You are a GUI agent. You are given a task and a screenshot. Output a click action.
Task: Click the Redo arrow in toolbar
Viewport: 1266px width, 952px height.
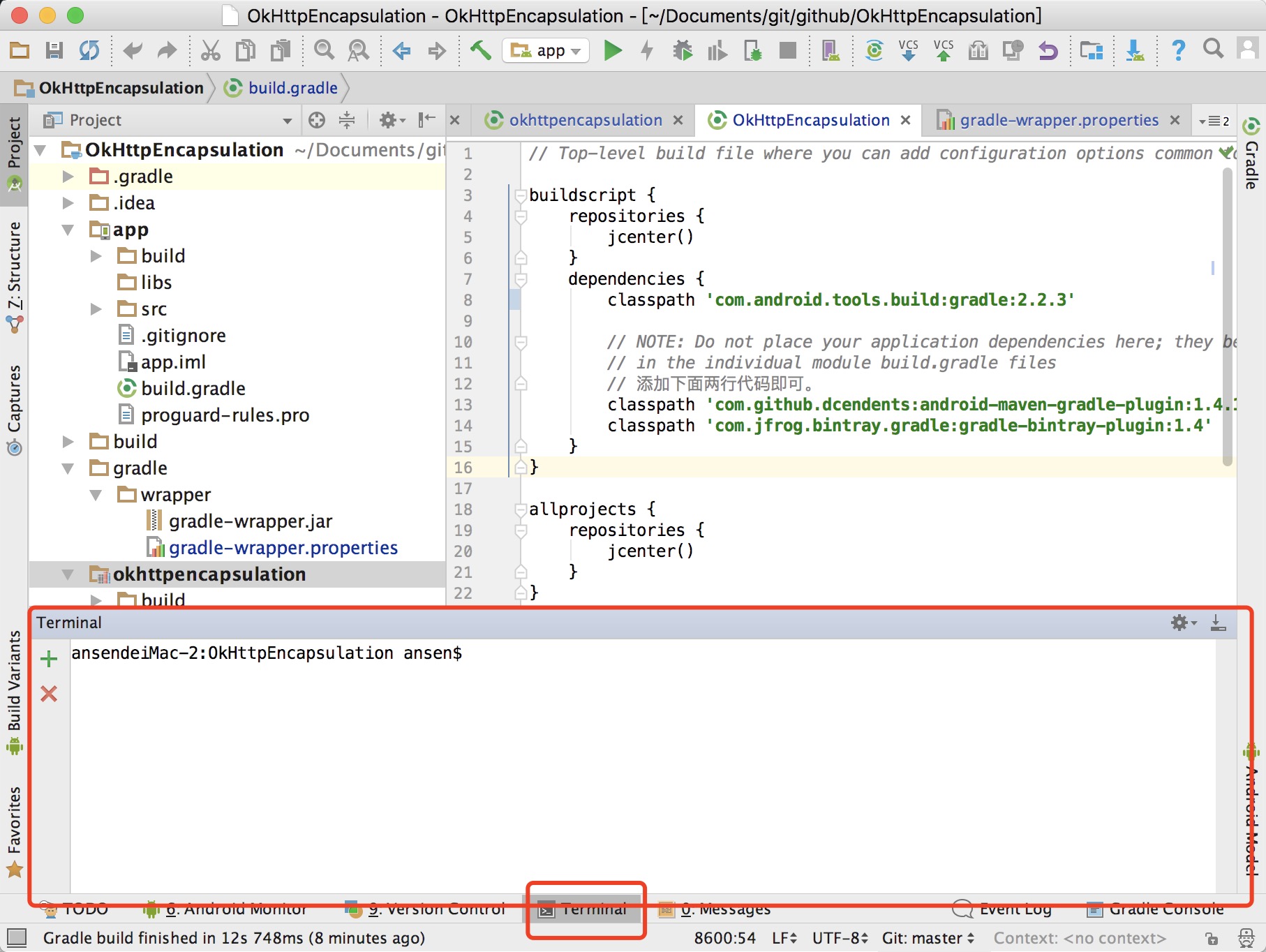[167, 50]
